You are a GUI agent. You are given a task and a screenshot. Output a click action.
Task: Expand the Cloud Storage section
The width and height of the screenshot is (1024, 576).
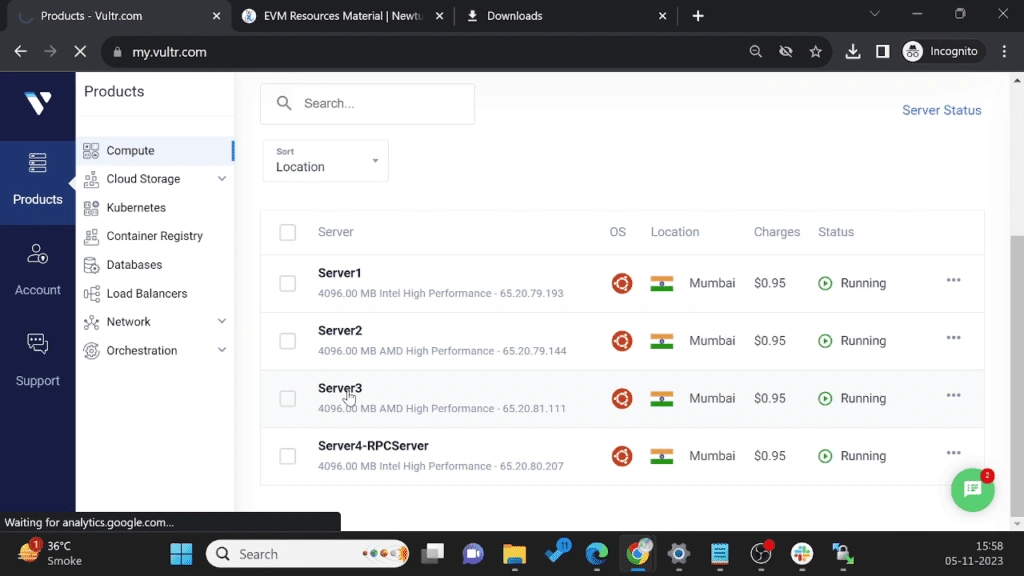pyautogui.click(x=144, y=178)
